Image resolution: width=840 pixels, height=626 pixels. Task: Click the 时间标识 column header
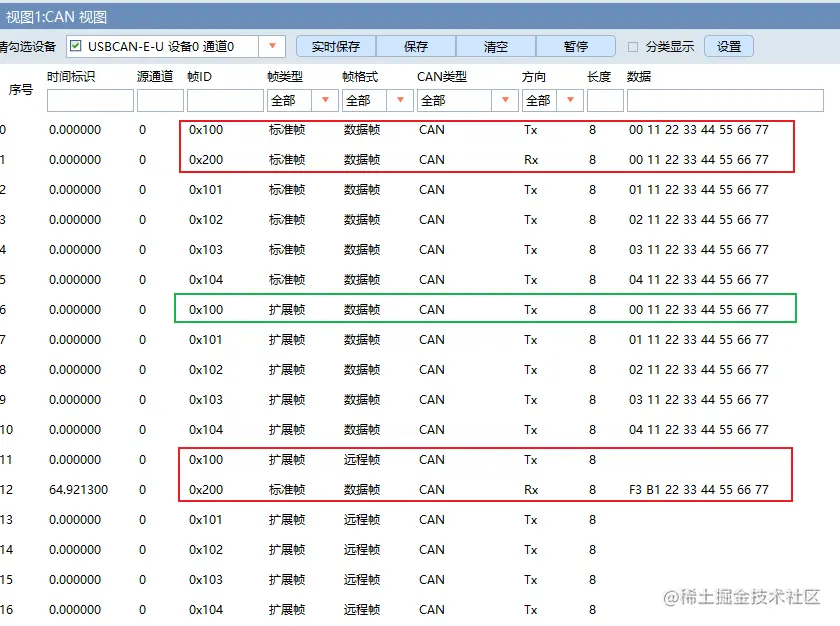pyautogui.click(x=71, y=77)
